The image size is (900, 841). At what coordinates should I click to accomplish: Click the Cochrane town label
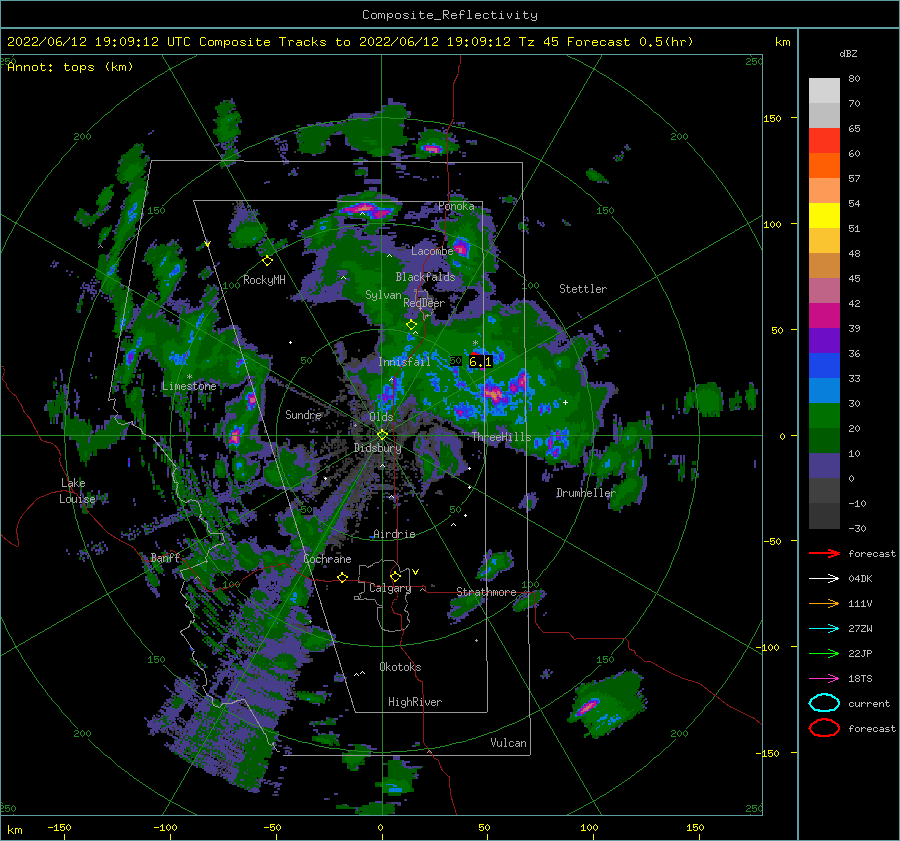[327, 559]
